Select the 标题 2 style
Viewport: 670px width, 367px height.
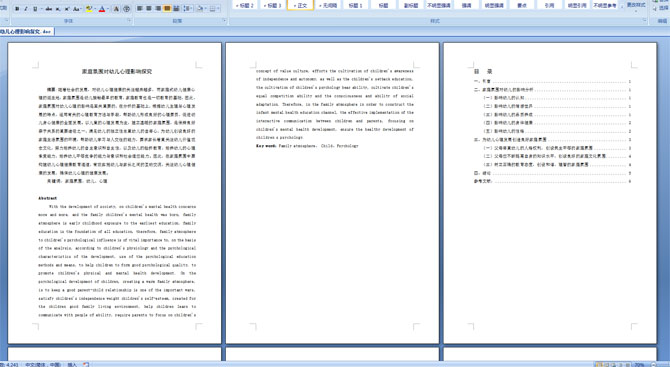245,5
